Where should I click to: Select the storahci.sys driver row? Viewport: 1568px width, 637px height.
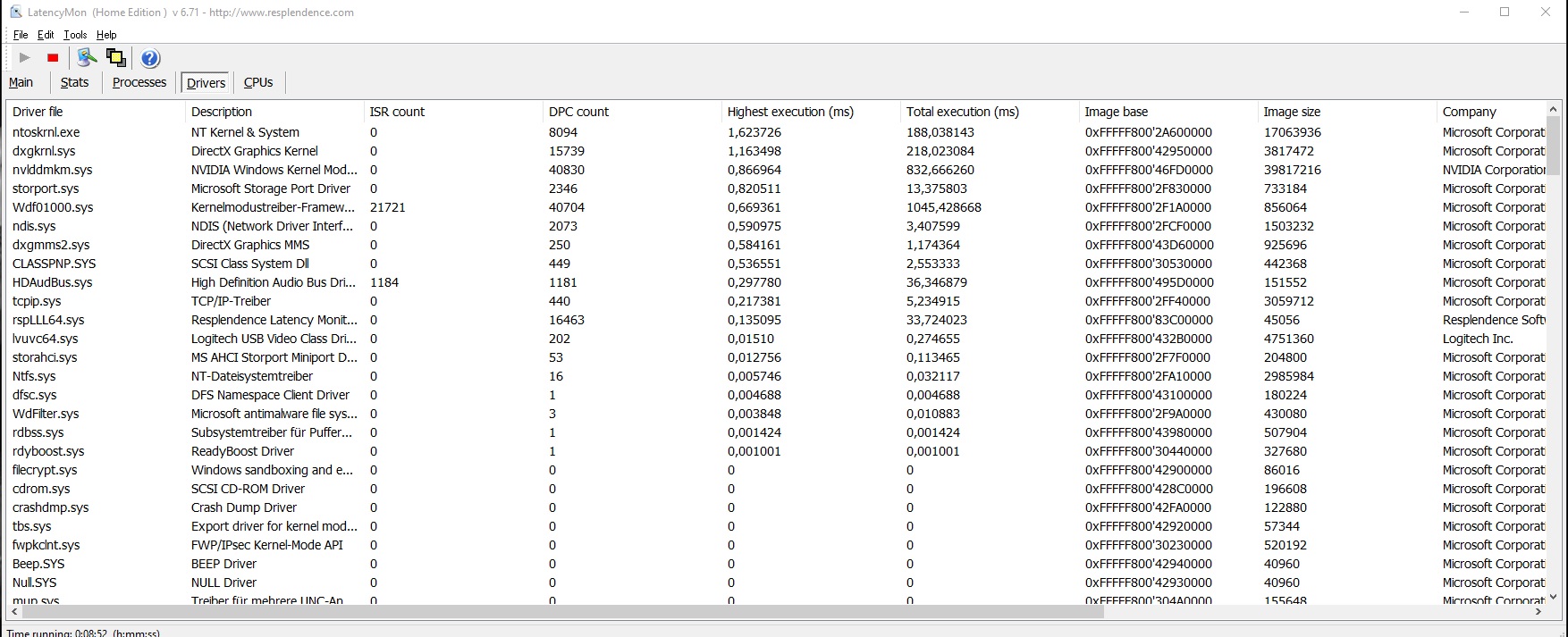[x=777, y=357]
